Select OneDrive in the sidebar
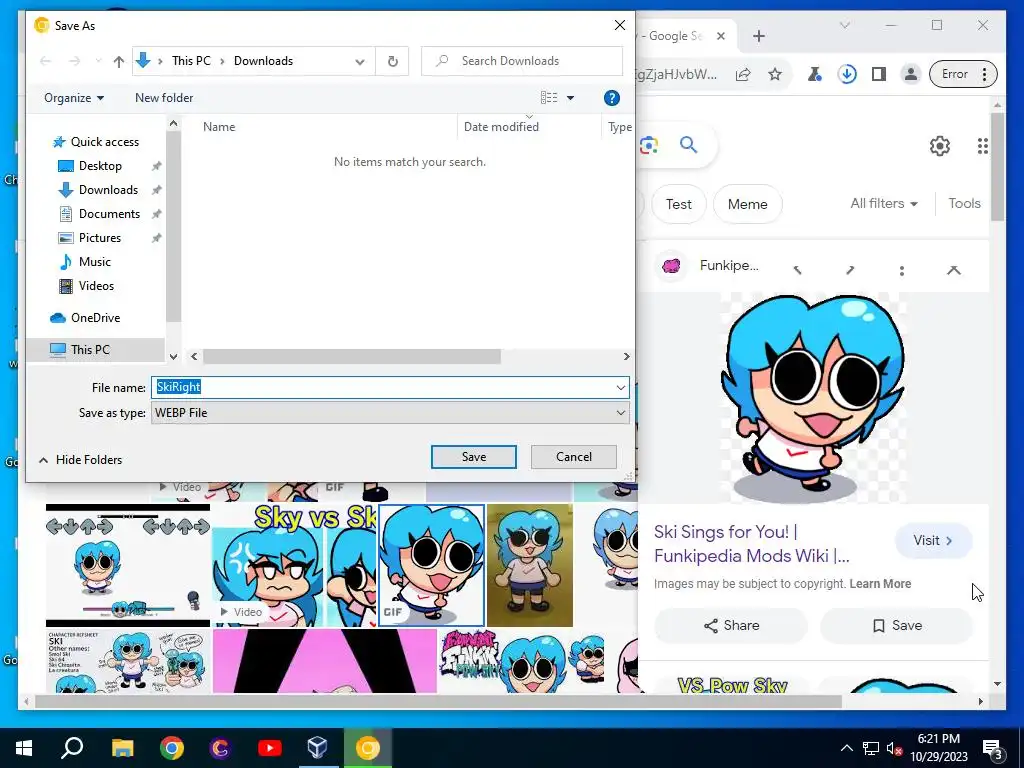Viewport: 1024px width, 768px height. (95, 318)
